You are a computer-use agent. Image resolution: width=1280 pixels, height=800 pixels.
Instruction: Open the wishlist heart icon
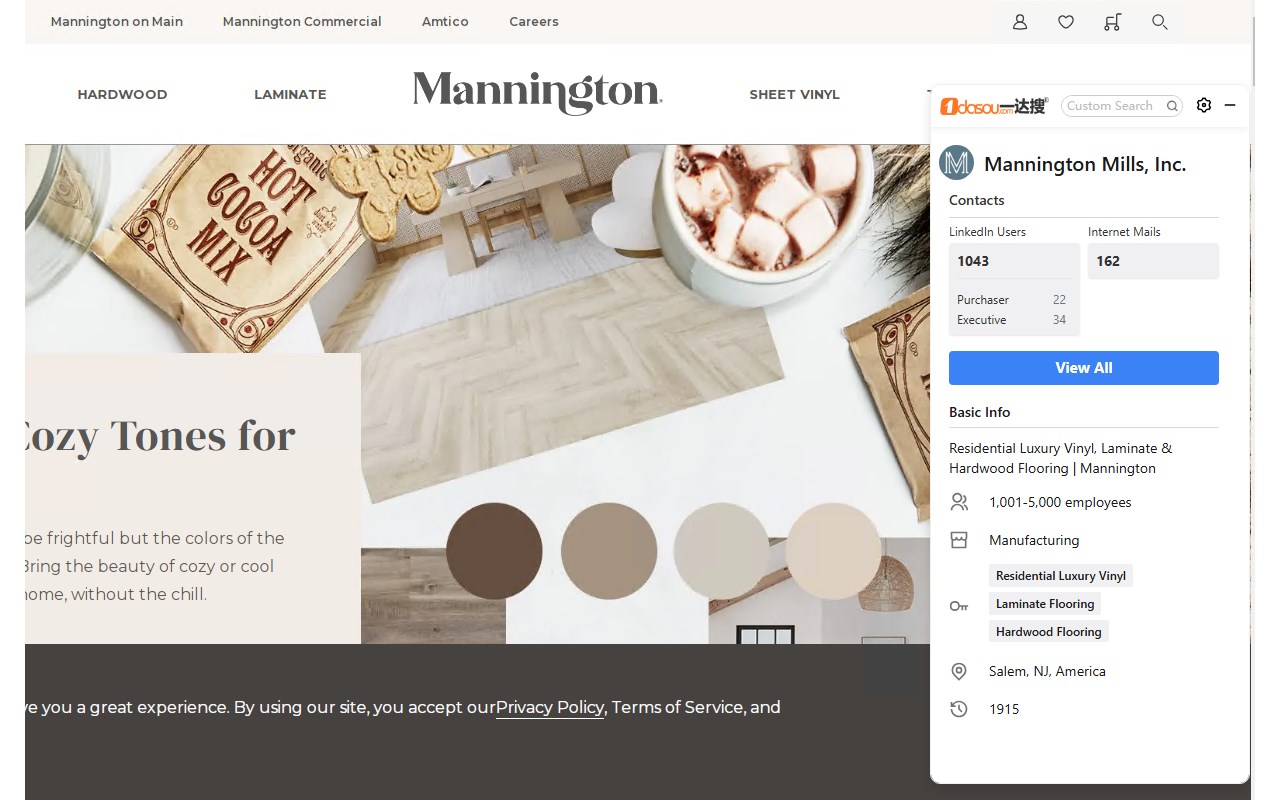1066,22
